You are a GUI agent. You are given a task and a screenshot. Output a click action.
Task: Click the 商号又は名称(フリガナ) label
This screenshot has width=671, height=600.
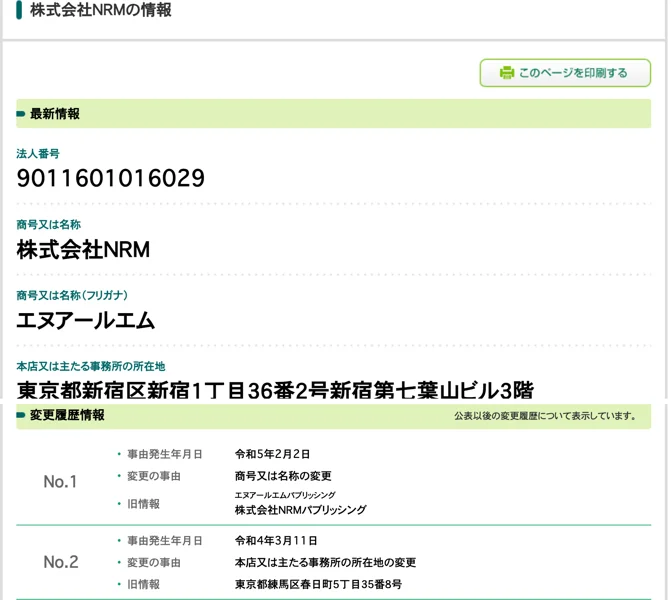[x=72, y=295]
